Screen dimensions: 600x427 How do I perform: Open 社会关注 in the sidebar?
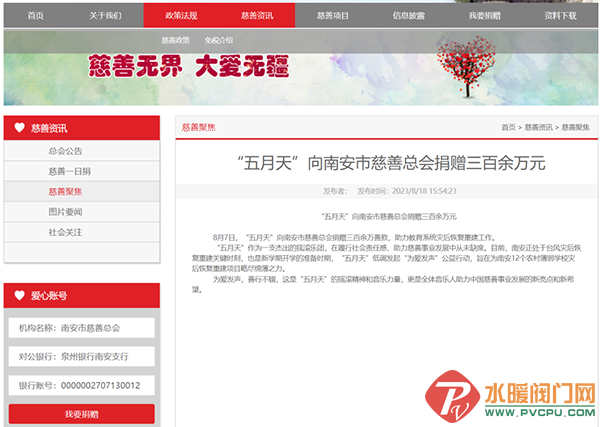coord(82,232)
